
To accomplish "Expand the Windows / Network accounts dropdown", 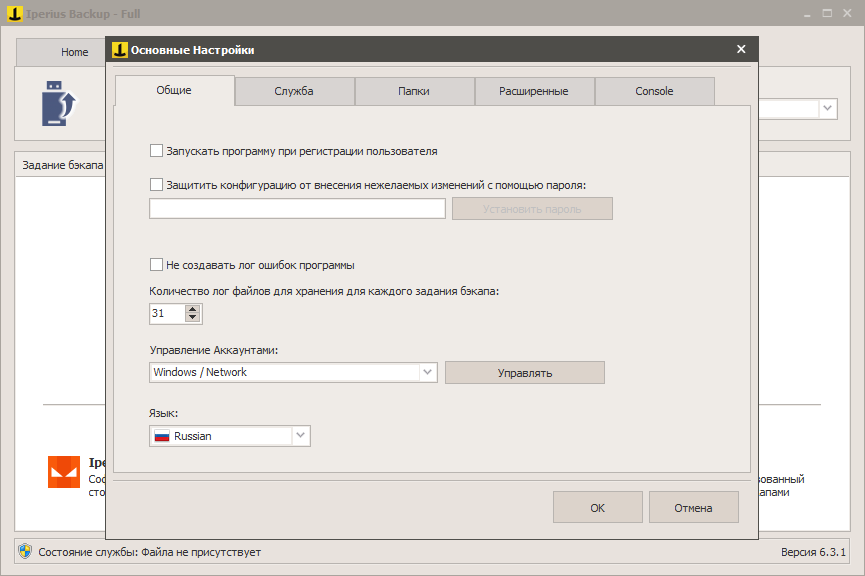I will coord(428,372).
